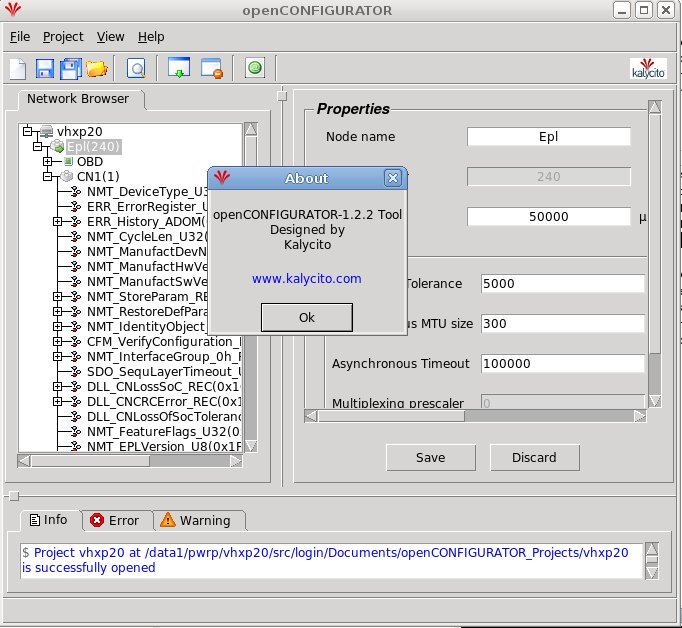This screenshot has height=628, width=682.
Task: Collapse the Epl(240) tree node
Action: point(38,146)
